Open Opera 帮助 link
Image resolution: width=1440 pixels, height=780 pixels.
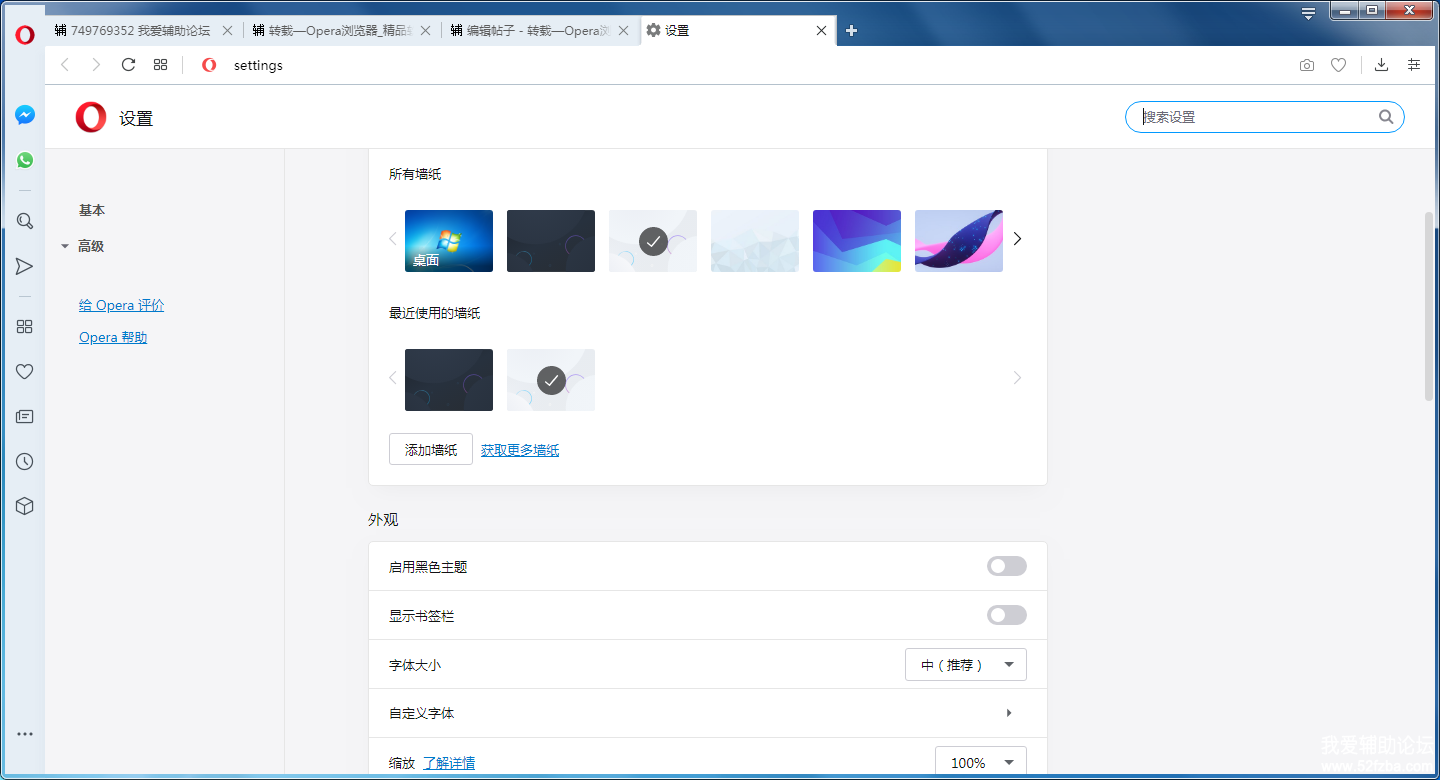pyautogui.click(x=113, y=337)
